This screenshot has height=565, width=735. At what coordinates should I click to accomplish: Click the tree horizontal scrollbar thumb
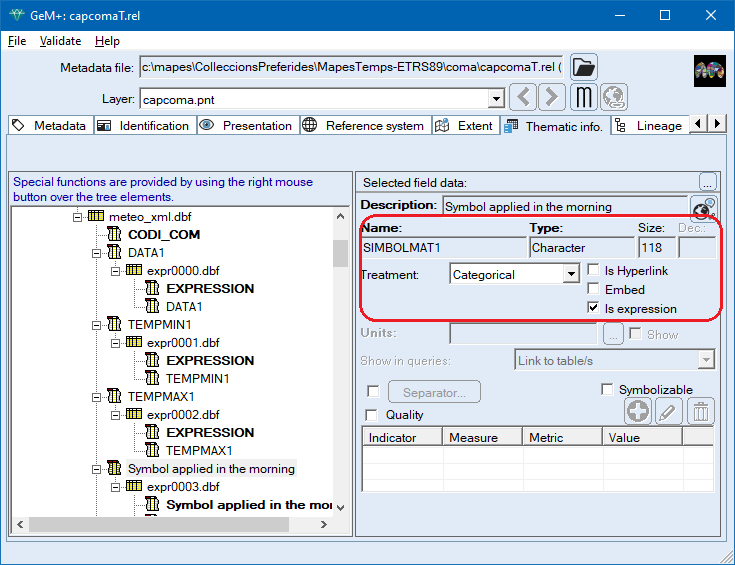coord(159,524)
